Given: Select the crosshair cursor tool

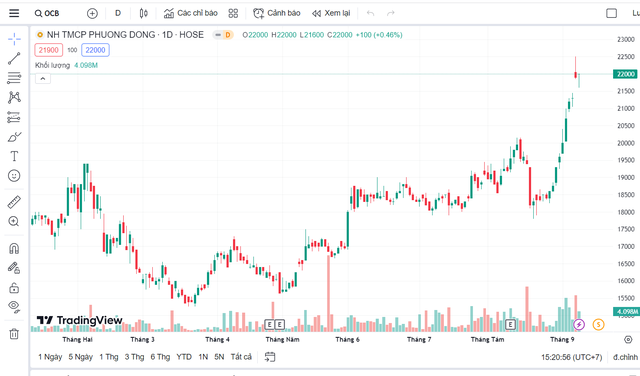Looking at the screenshot, I should pos(14,39).
